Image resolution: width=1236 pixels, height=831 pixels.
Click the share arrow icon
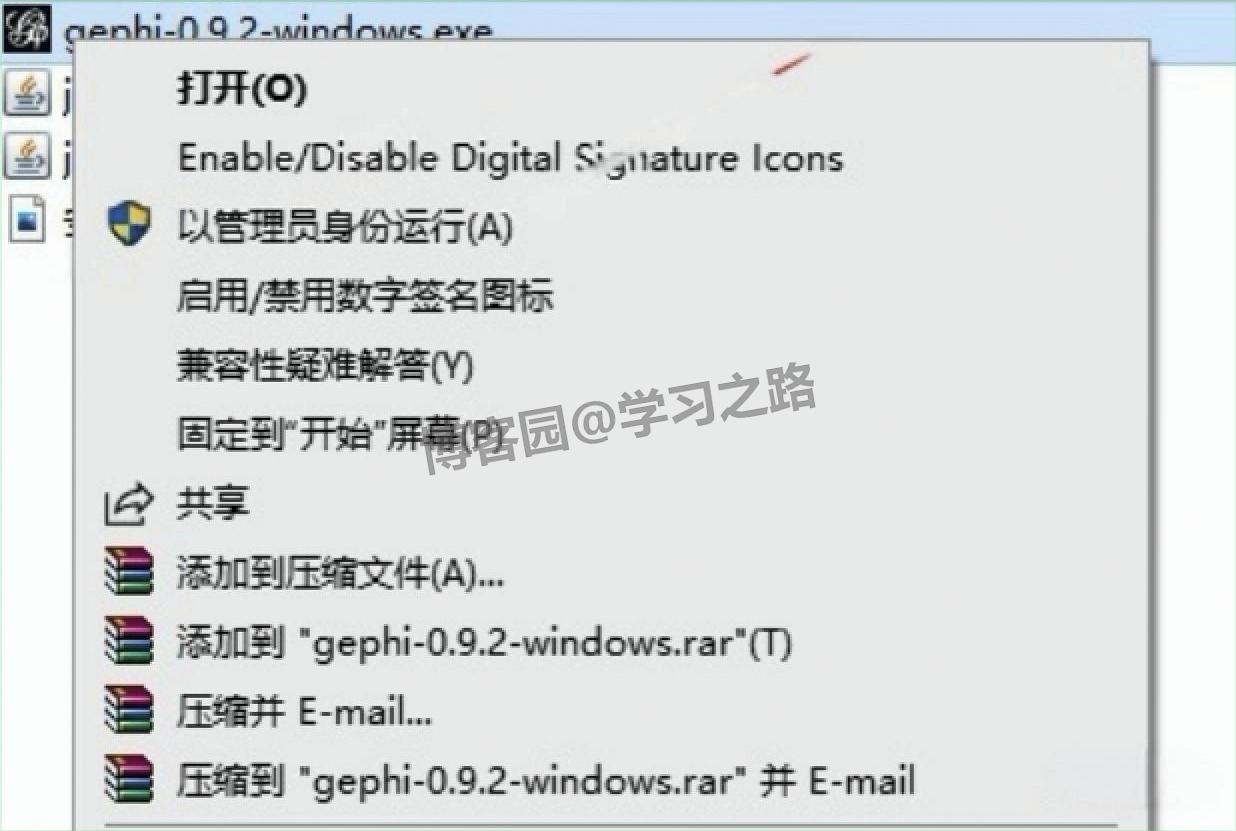[x=129, y=503]
